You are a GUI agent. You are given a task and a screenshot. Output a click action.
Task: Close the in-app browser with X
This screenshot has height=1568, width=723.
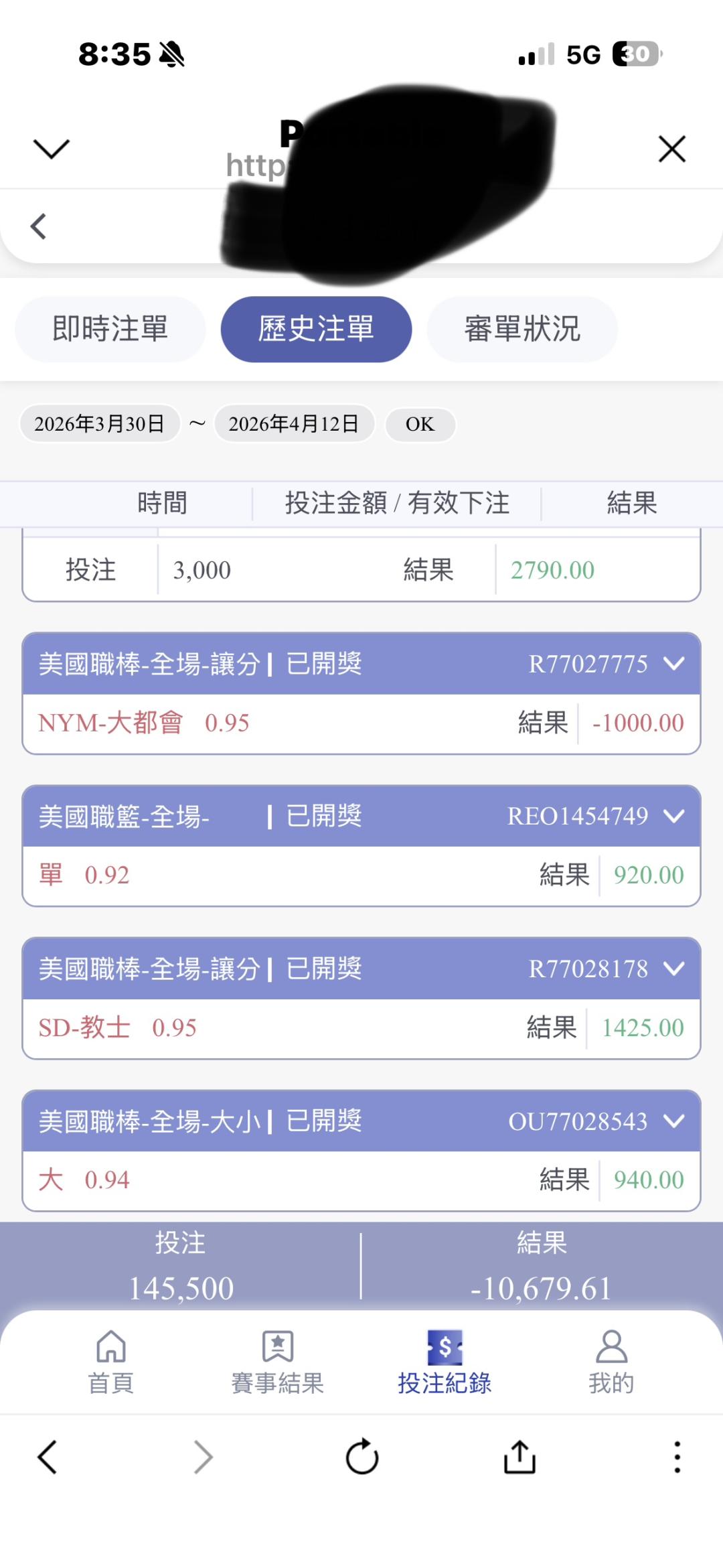coord(671,149)
